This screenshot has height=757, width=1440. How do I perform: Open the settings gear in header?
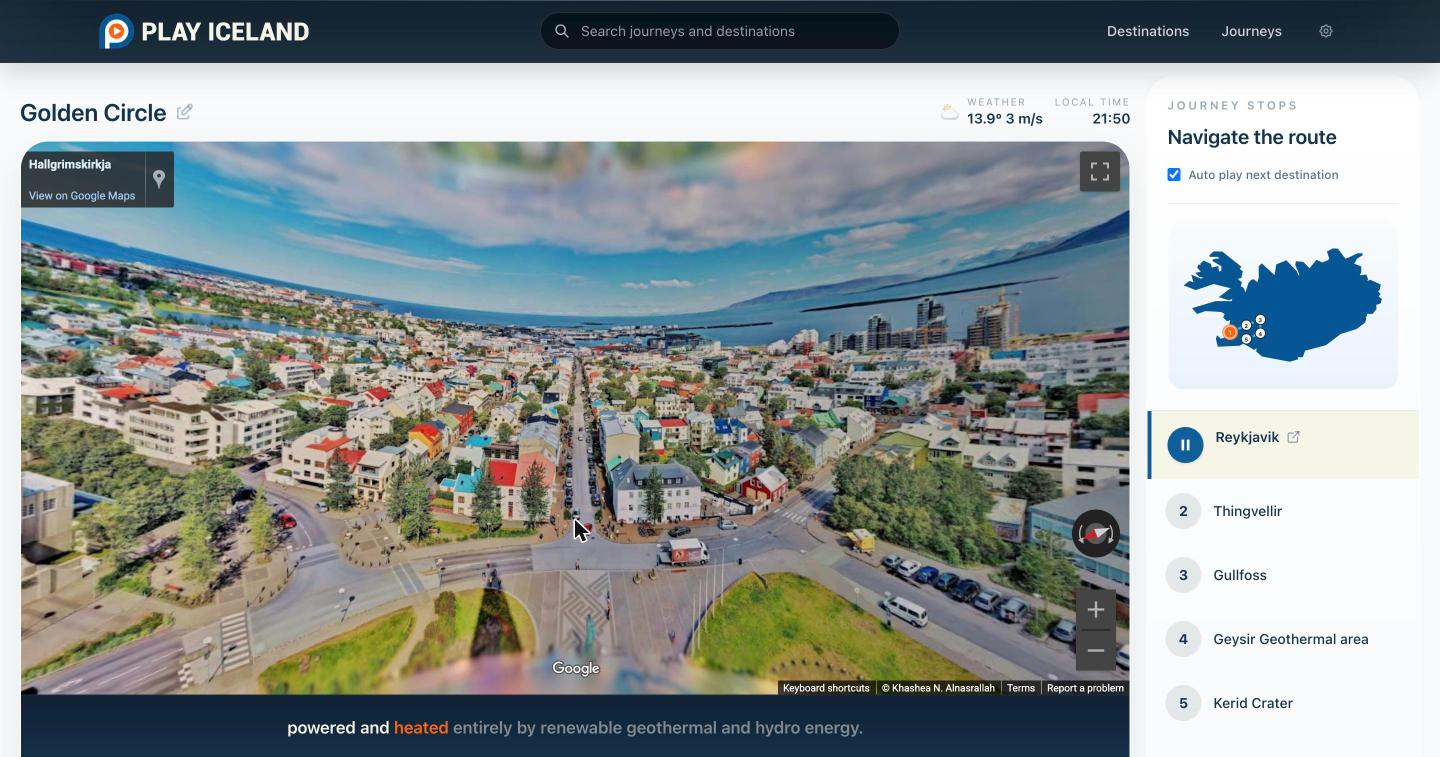[x=1326, y=31]
